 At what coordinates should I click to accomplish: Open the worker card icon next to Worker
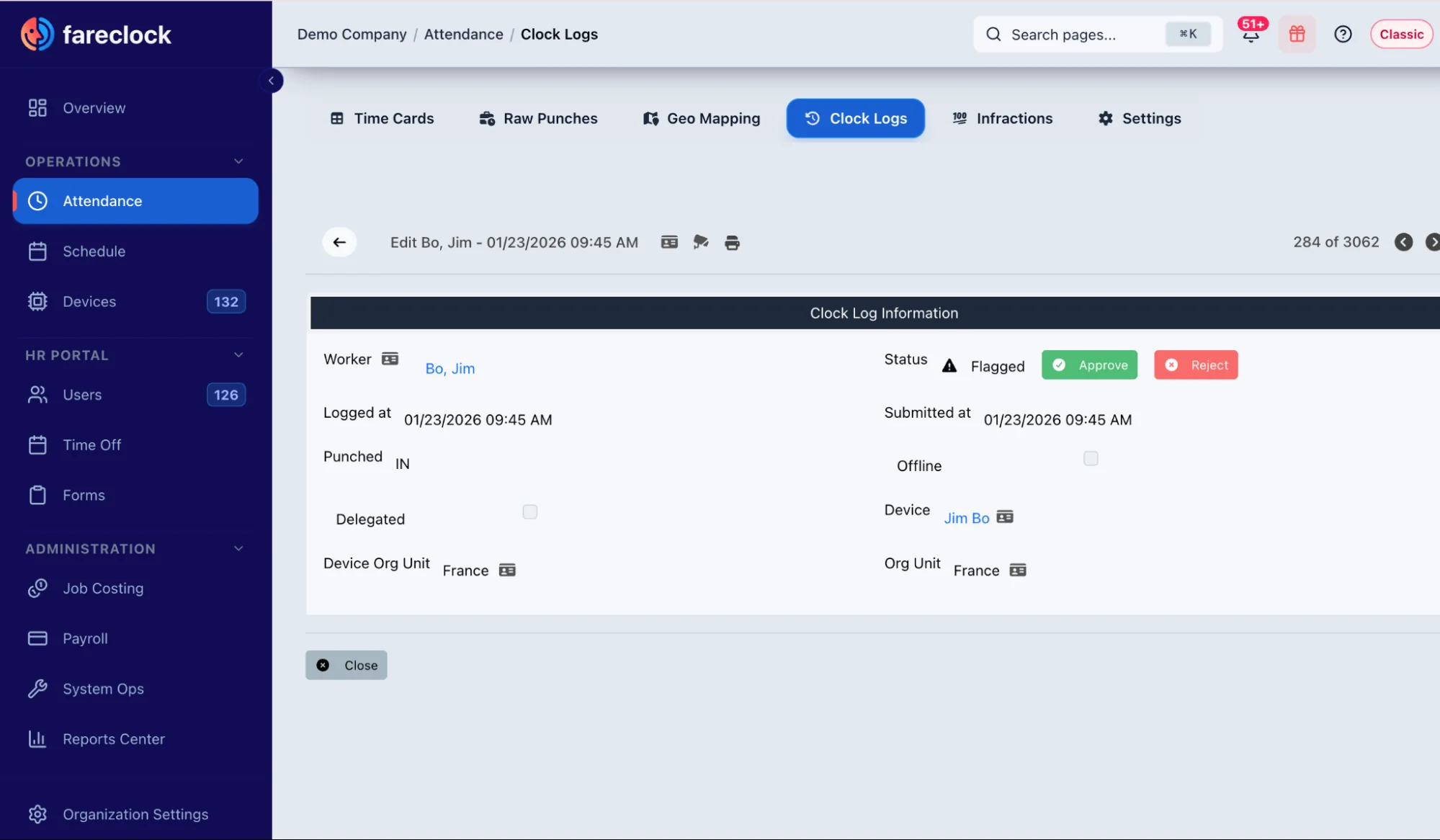[x=390, y=359]
